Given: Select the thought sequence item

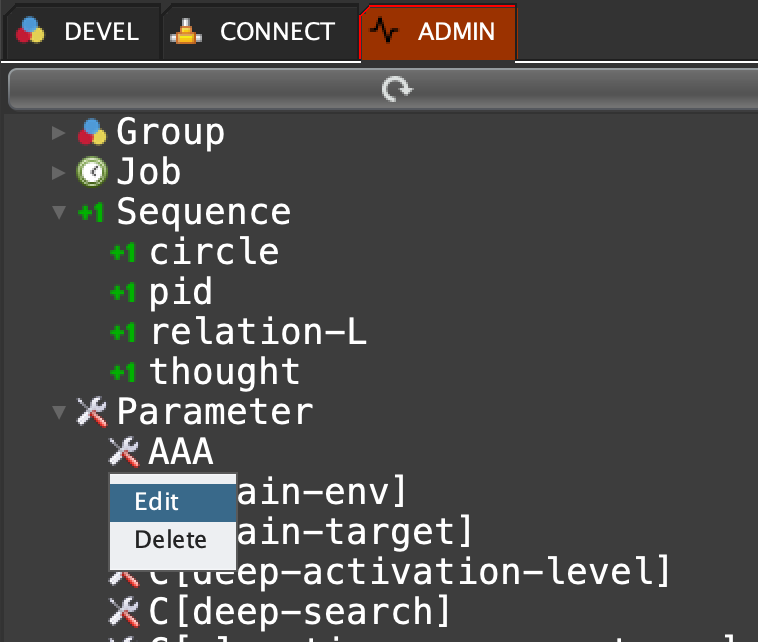Looking at the screenshot, I should click(x=224, y=372).
